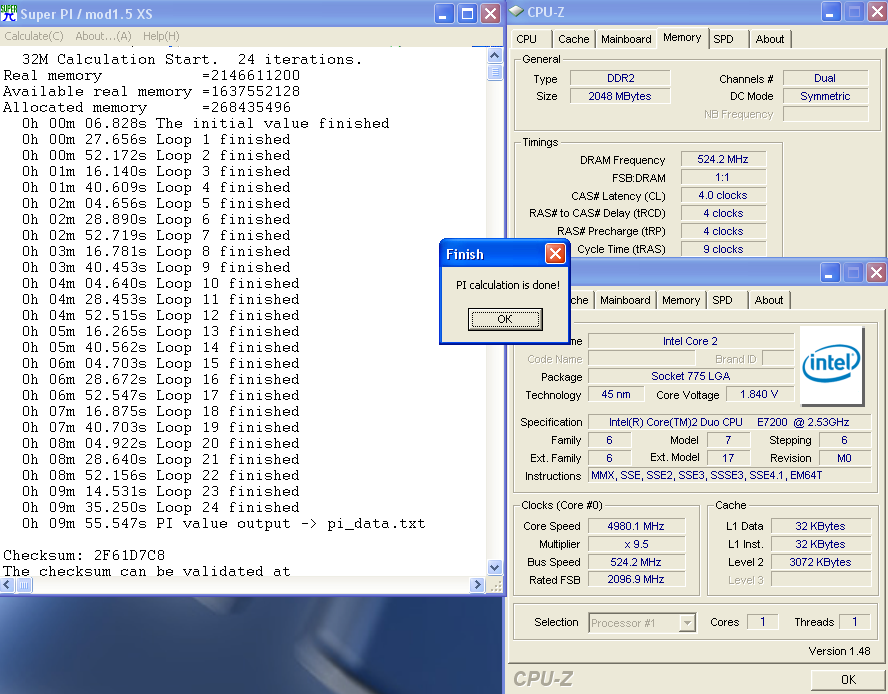Switch to Memory tab in lower CPU-Z window
This screenshot has width=888, height=694.
681,300
